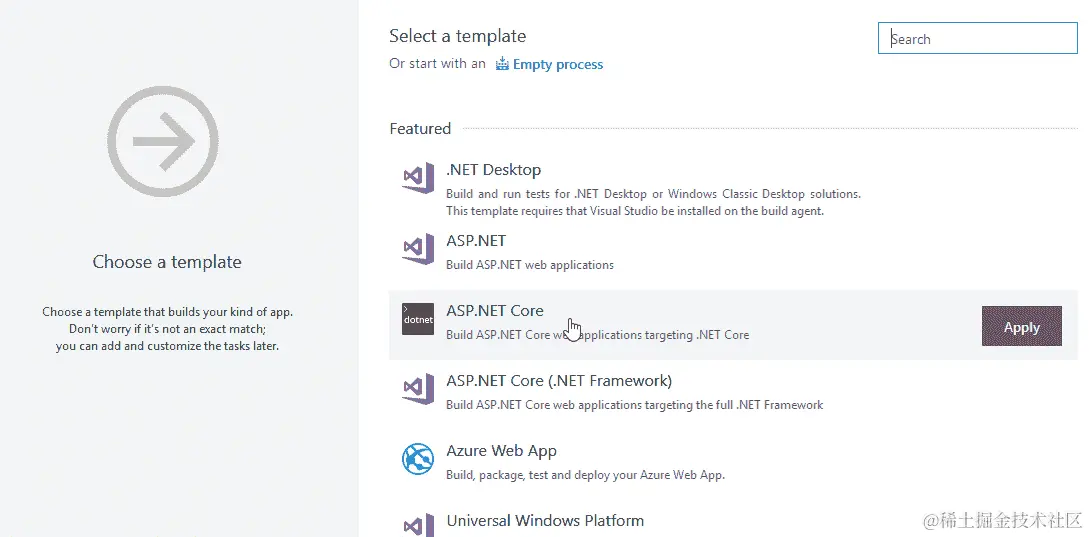Select the .NET Desktop template title

[x=493, y=170]
